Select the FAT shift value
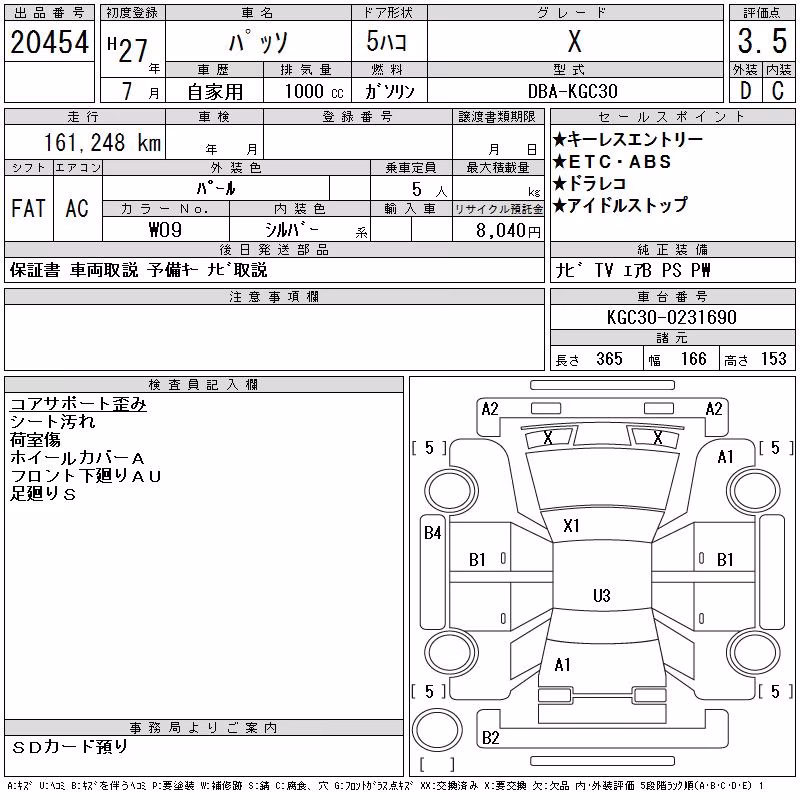800x800 pixels. 29,208
